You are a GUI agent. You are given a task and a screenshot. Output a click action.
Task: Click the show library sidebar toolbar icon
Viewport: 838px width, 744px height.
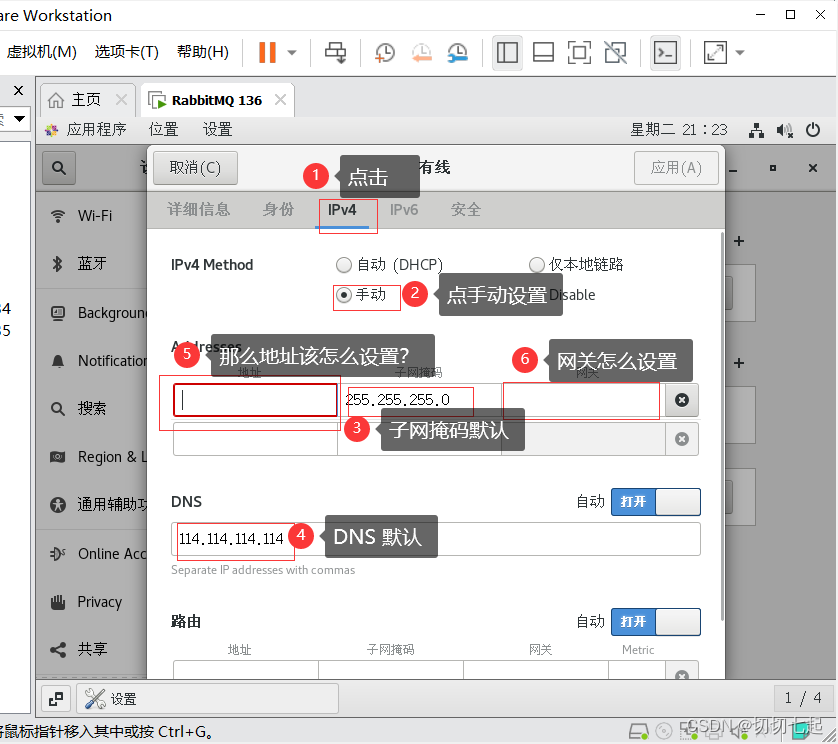click(x=507, y=52)
